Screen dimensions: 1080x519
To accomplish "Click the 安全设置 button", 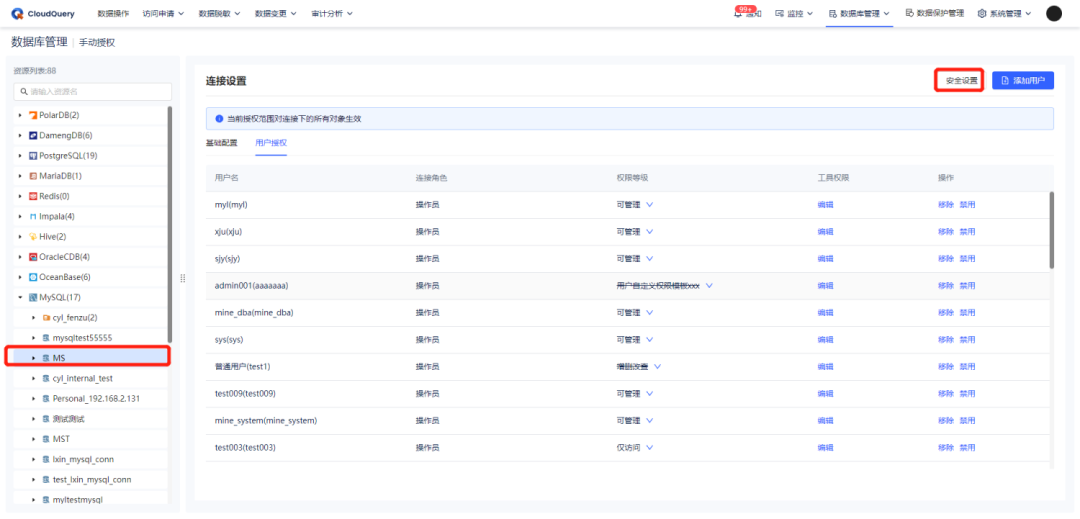I will [958, 81].
